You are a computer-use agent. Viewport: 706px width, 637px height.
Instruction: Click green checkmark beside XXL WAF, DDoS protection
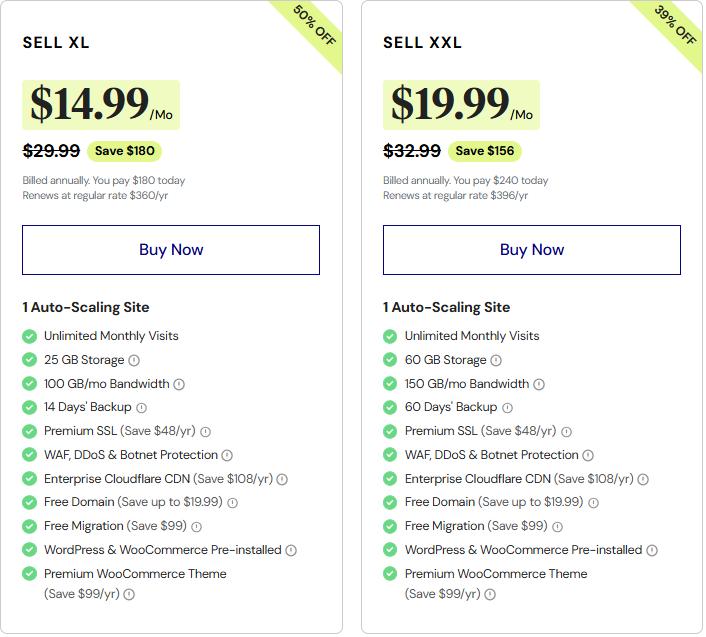390,455
